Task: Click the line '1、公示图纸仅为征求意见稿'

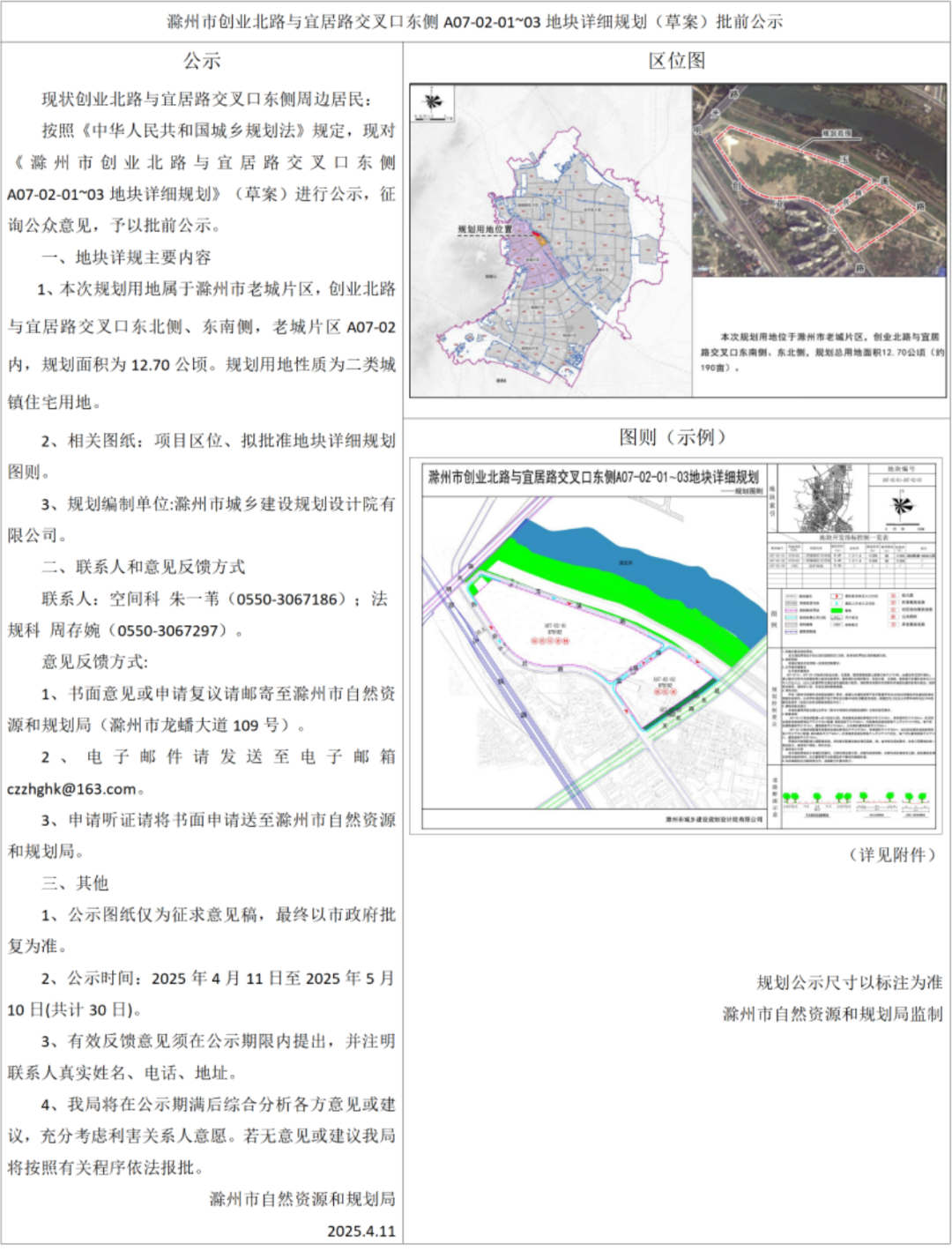Action: (219, 915)
